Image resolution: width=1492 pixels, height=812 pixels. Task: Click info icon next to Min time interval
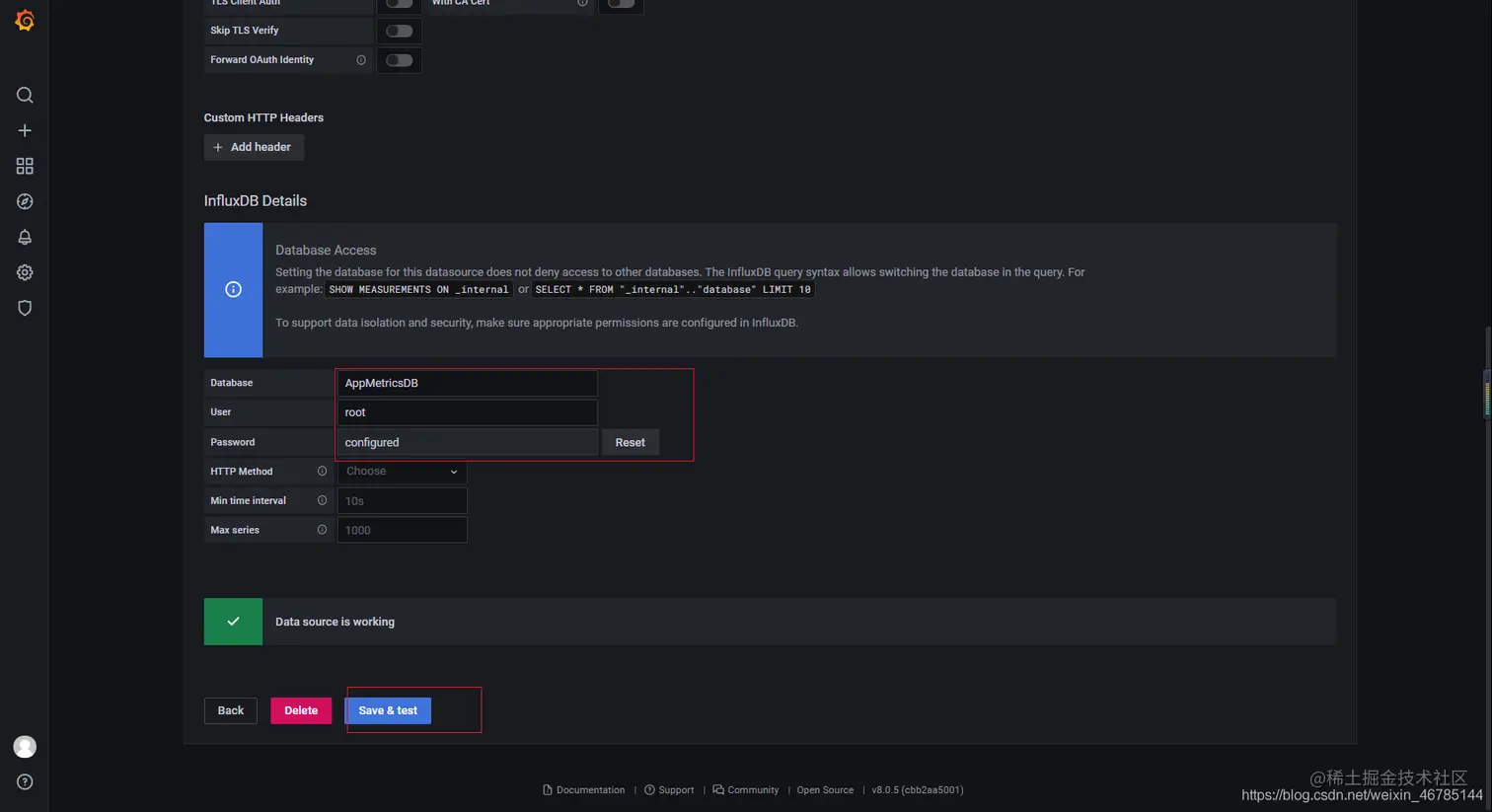[x=322, y=501]
